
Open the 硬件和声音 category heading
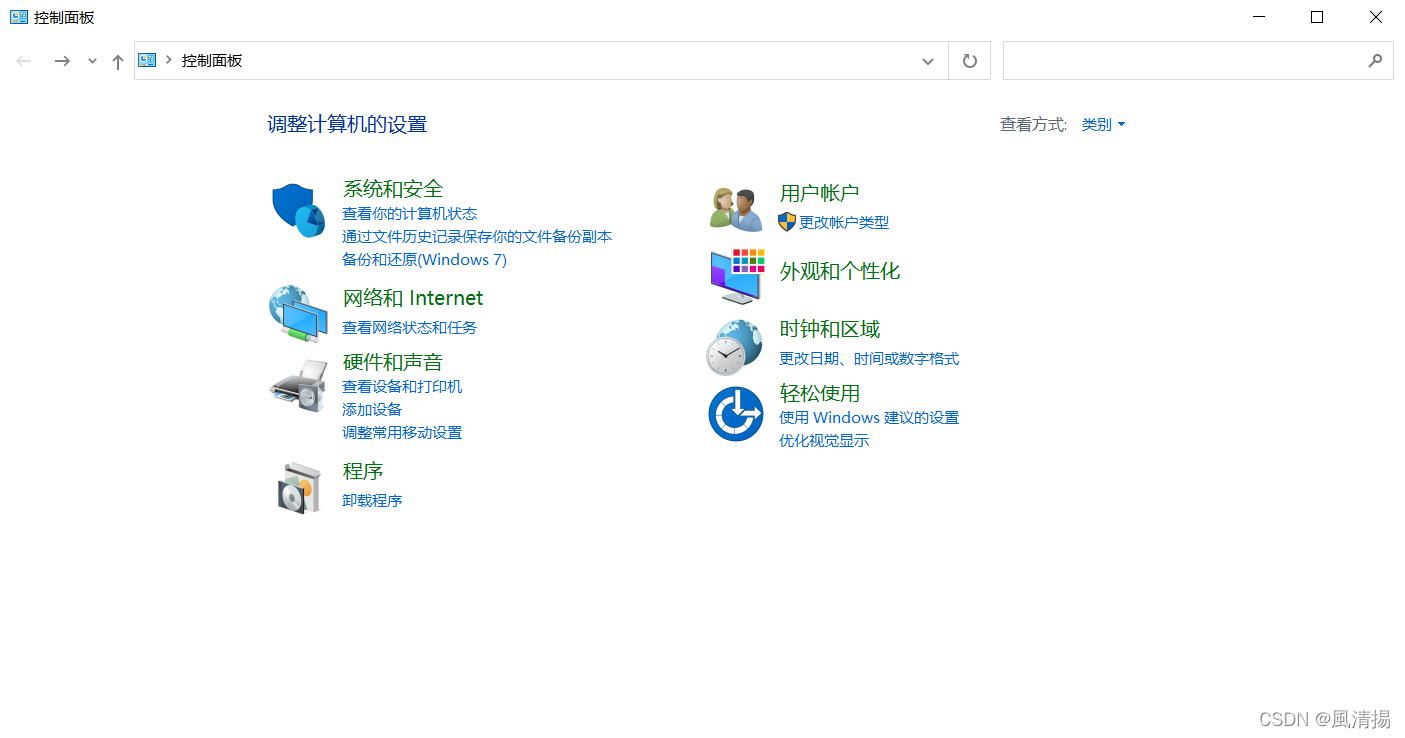393,362
